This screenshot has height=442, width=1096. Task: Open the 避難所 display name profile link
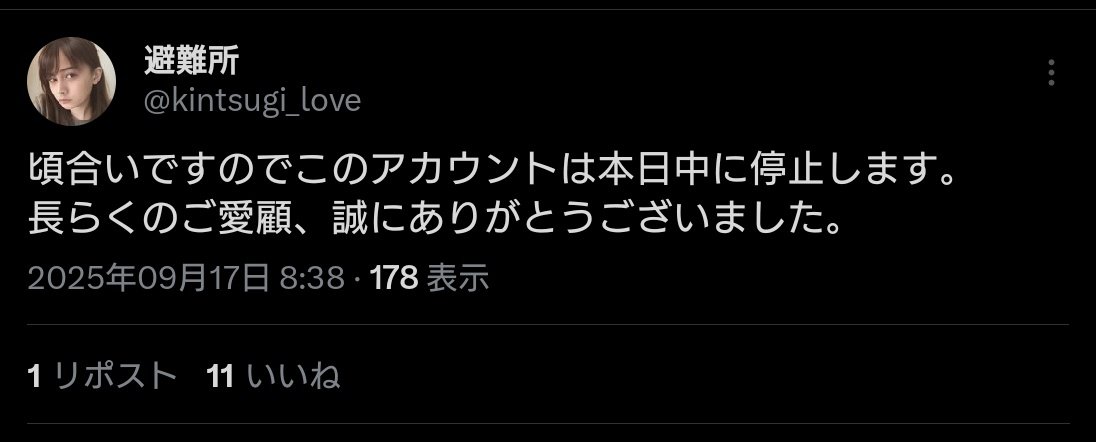(192, 61)
